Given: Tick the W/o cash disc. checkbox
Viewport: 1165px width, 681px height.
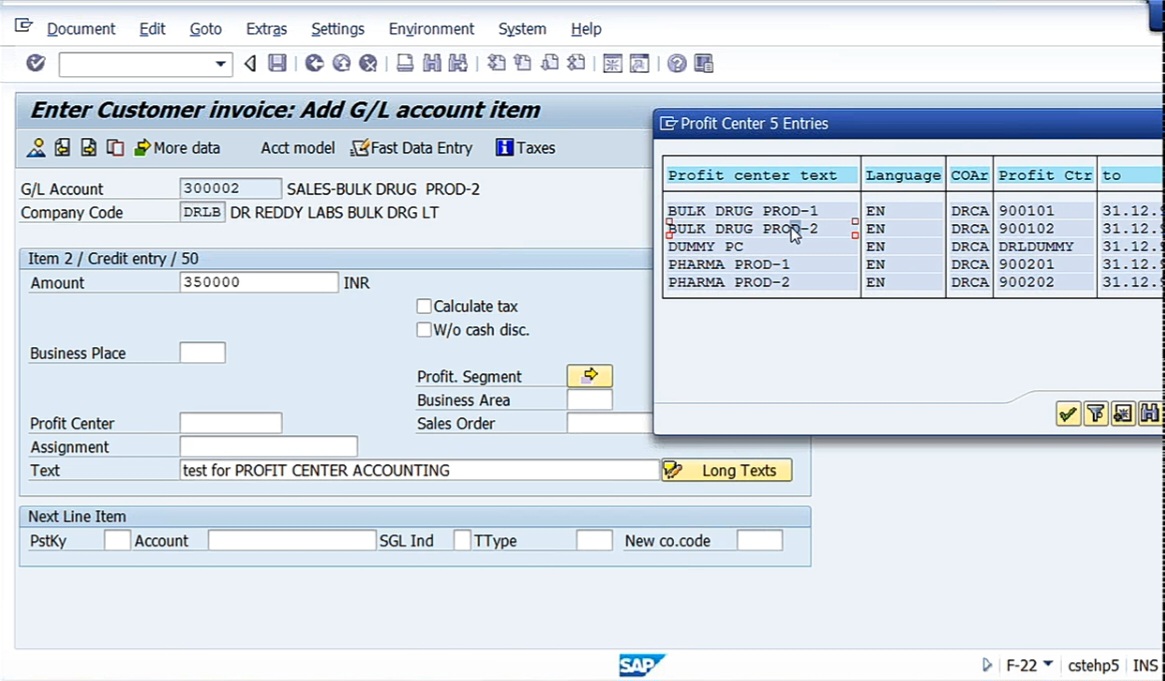Looking at the screenshot, I should coord(424,330).
